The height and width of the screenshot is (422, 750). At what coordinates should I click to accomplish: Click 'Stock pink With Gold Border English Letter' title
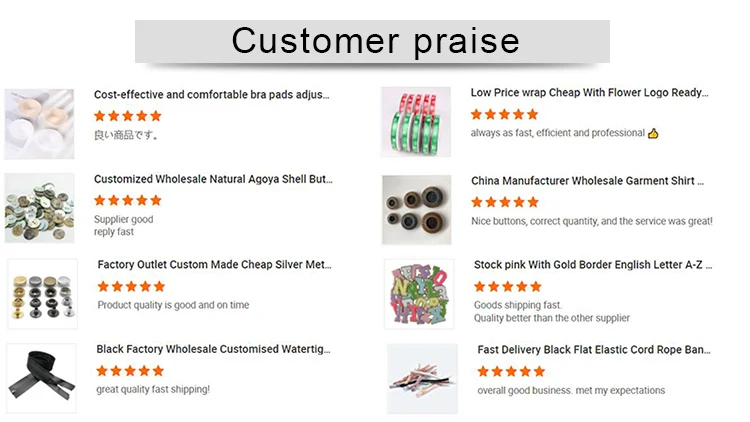(593, 265)
